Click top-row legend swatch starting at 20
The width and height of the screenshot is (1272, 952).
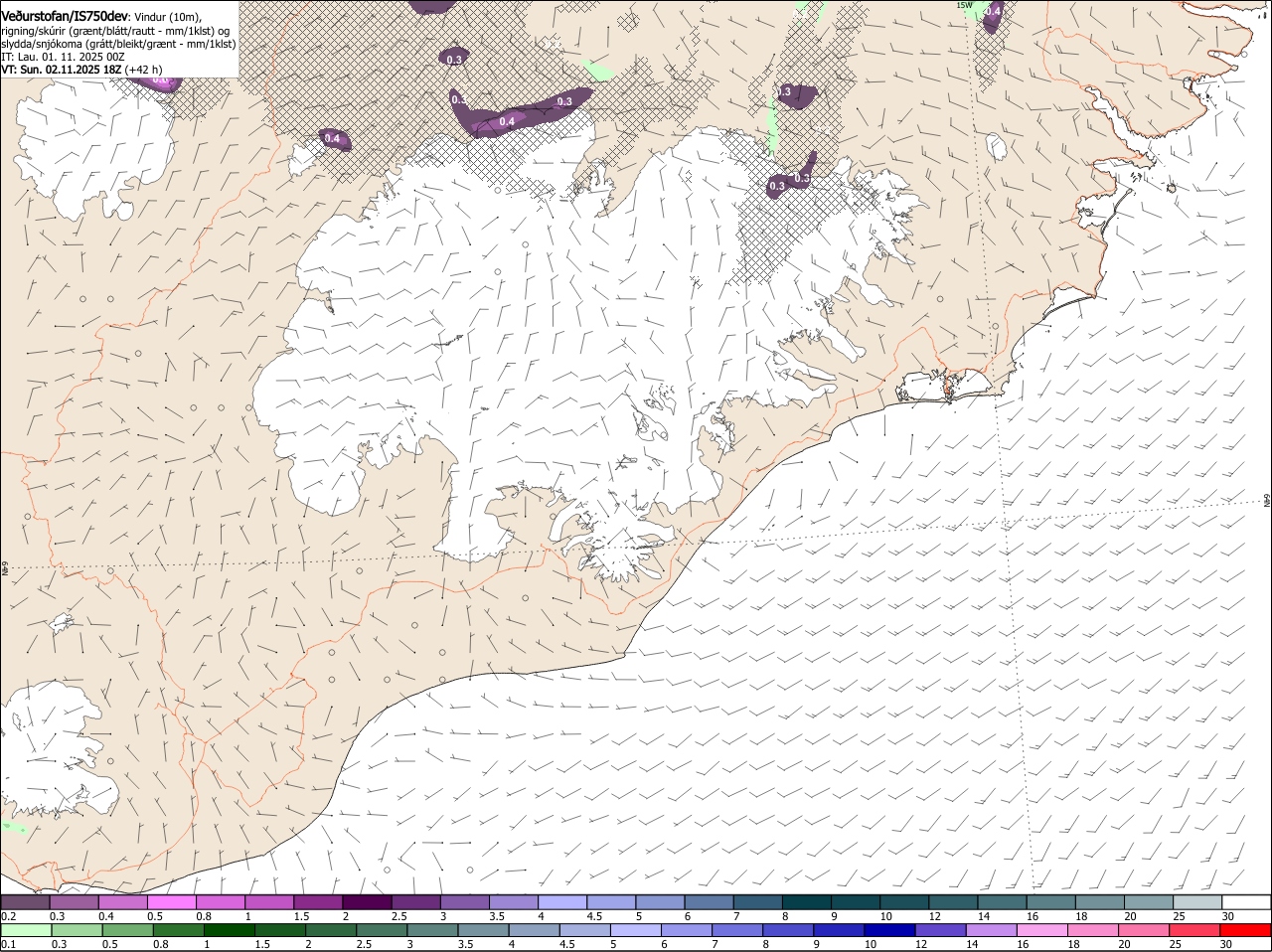click(1147, 901)
